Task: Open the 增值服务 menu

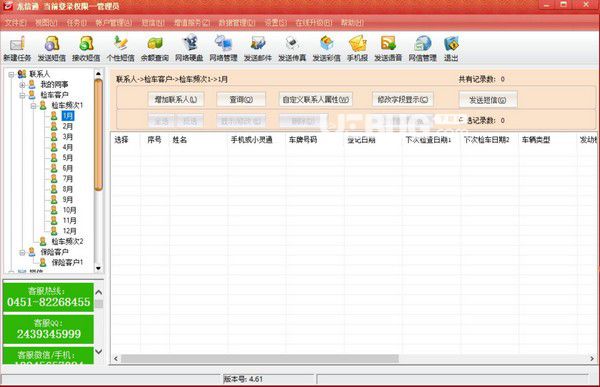Action: coord(192,23)
